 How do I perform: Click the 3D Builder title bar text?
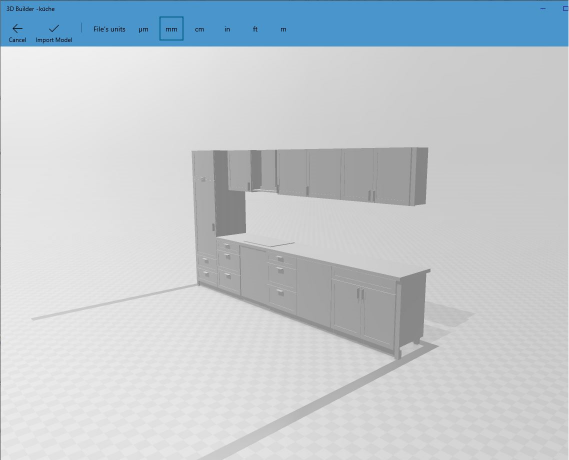pos(30,9)
